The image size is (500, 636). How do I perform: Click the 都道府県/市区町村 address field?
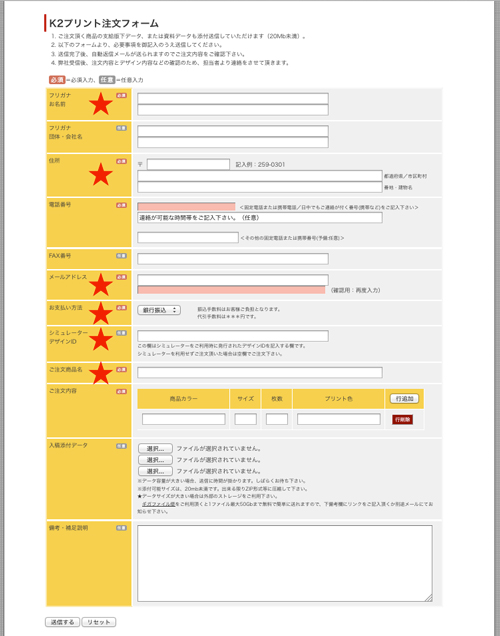(x=260, y=176)
